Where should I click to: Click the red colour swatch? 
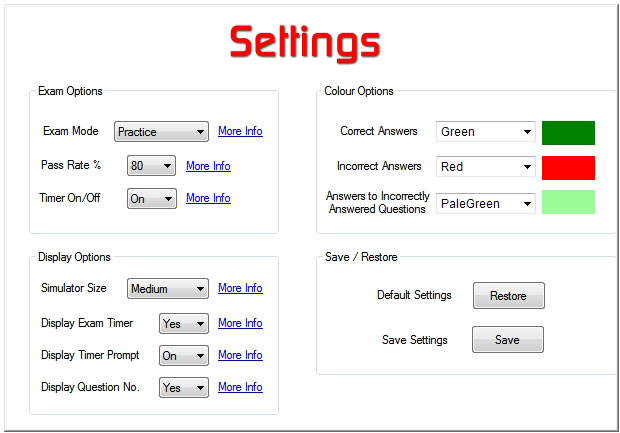(568, 168)
